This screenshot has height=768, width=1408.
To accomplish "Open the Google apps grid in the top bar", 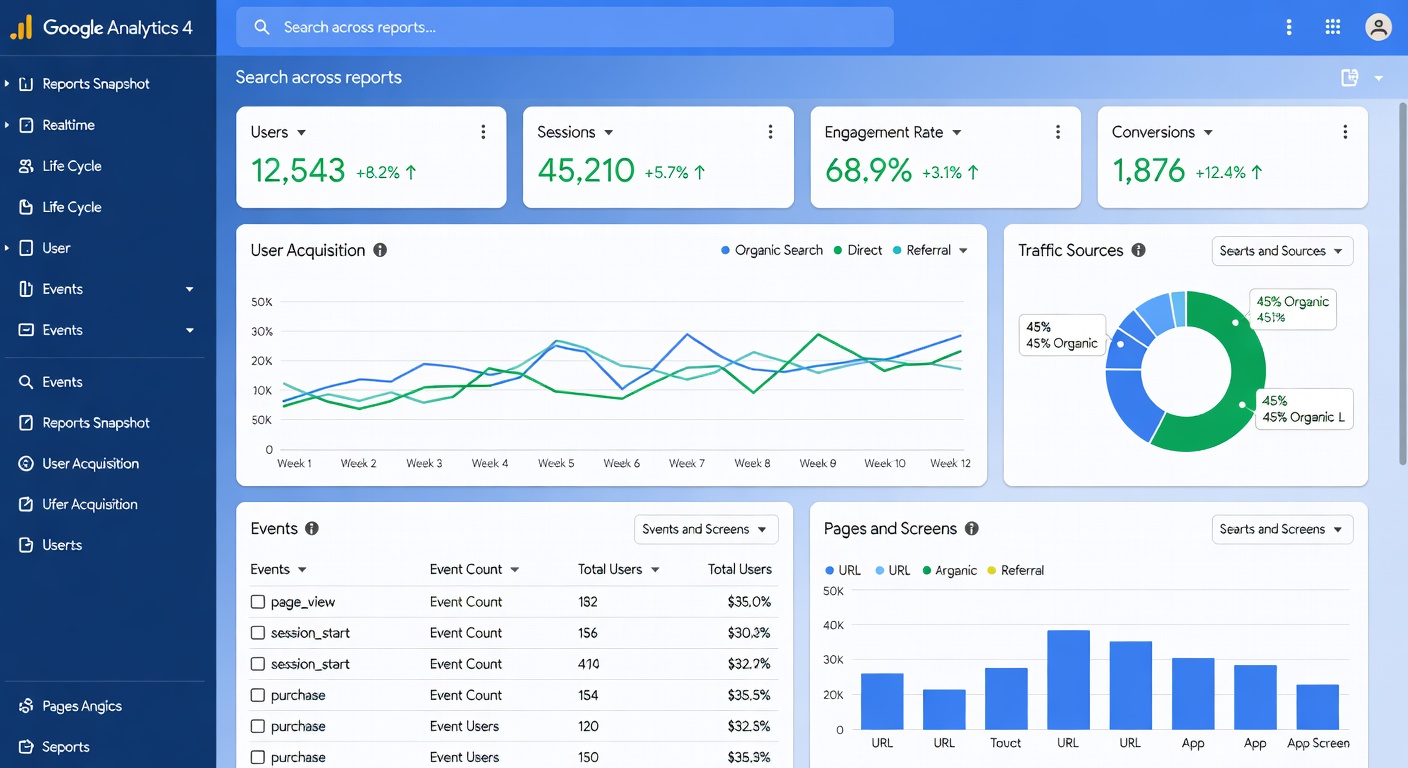I will [x=1333, y=27].
